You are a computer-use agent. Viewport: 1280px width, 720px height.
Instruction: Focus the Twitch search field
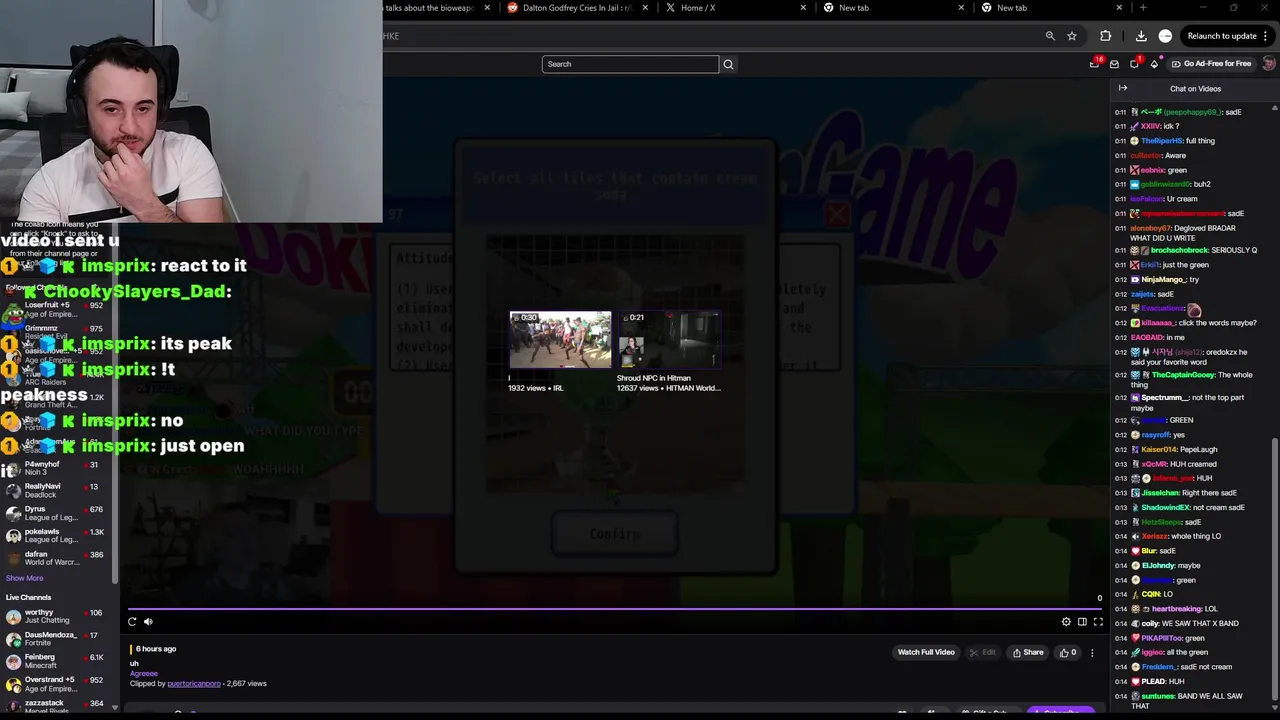[x=630, y=64]
